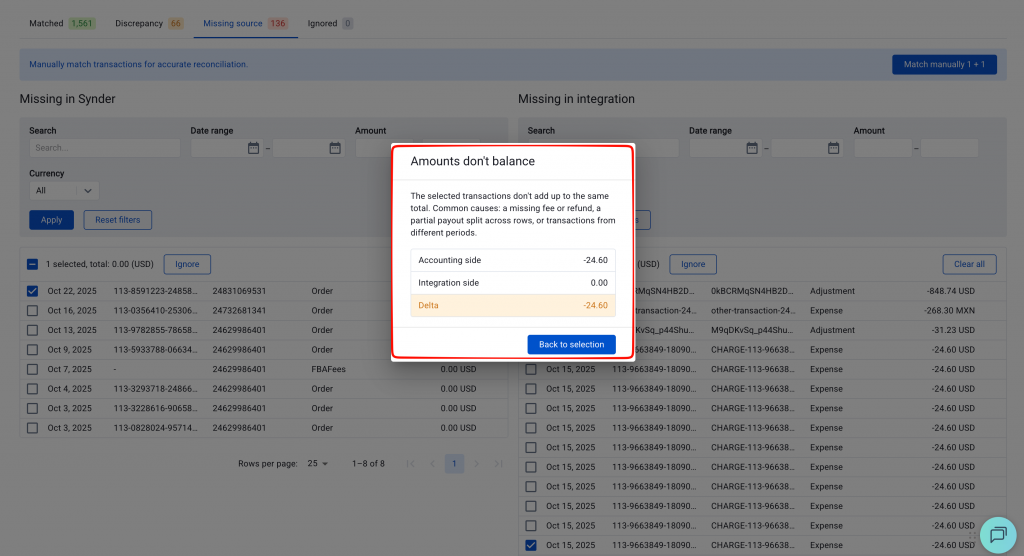Click the -848.74 USD Adjustment amount
This screenshot has width=1024, height=556.
coord(950,291)
